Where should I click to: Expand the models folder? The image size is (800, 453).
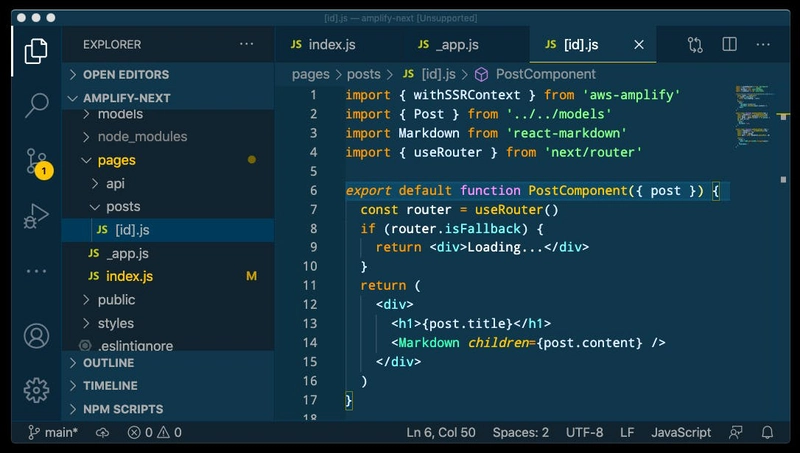(168, 114)
